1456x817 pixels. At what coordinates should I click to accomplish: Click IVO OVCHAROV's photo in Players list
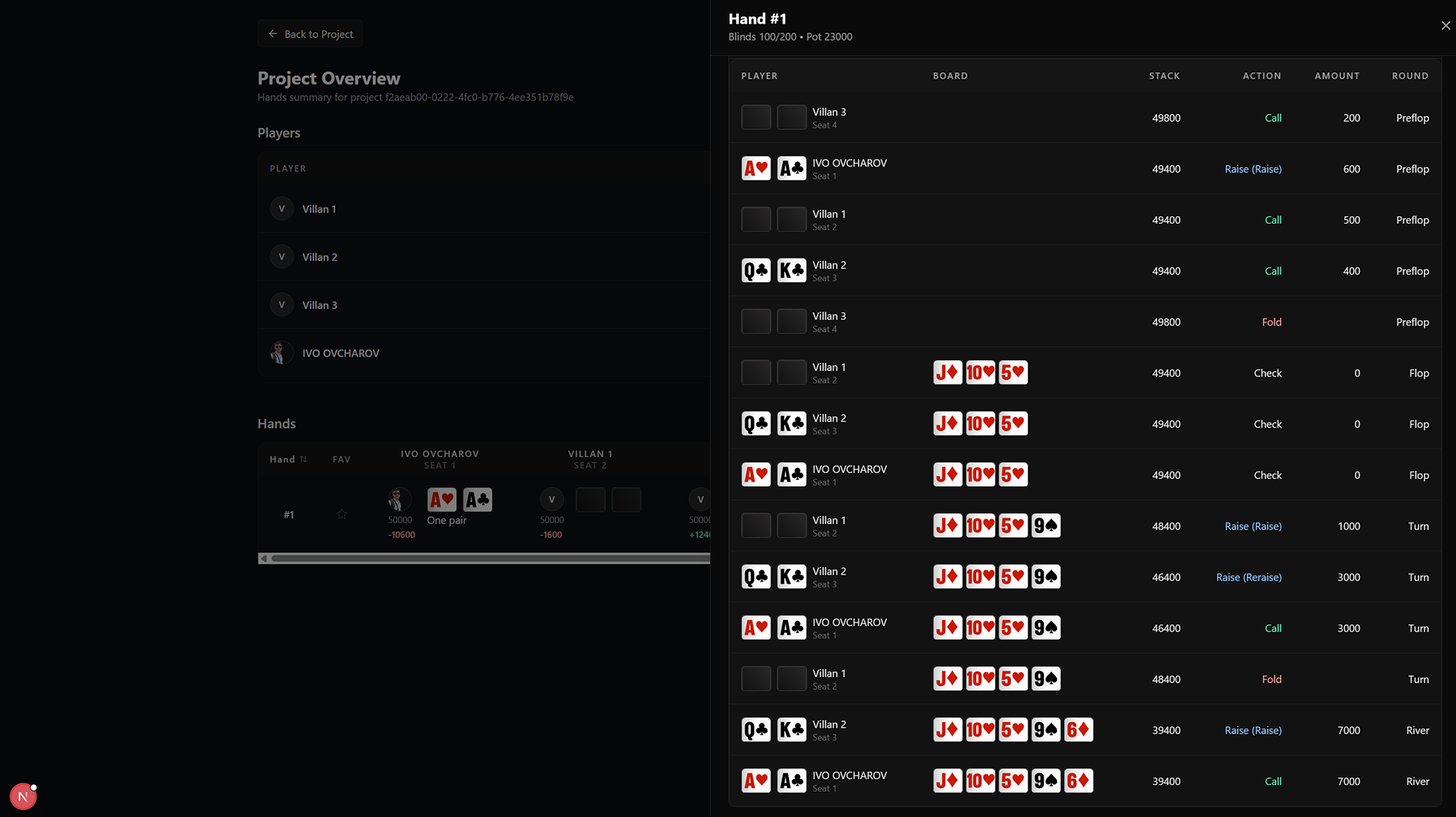(282, 353)
